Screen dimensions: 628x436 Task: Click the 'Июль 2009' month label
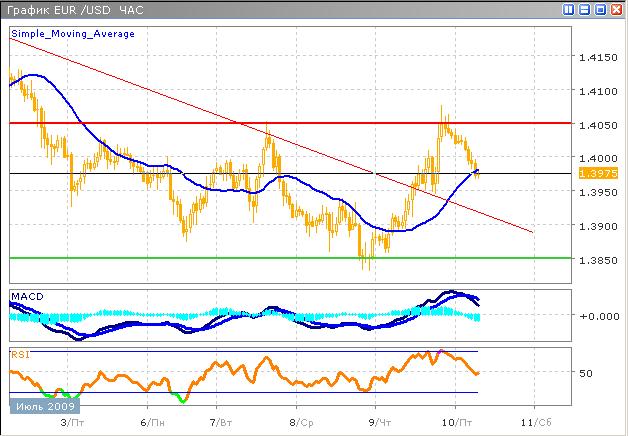tap(45, 407)
